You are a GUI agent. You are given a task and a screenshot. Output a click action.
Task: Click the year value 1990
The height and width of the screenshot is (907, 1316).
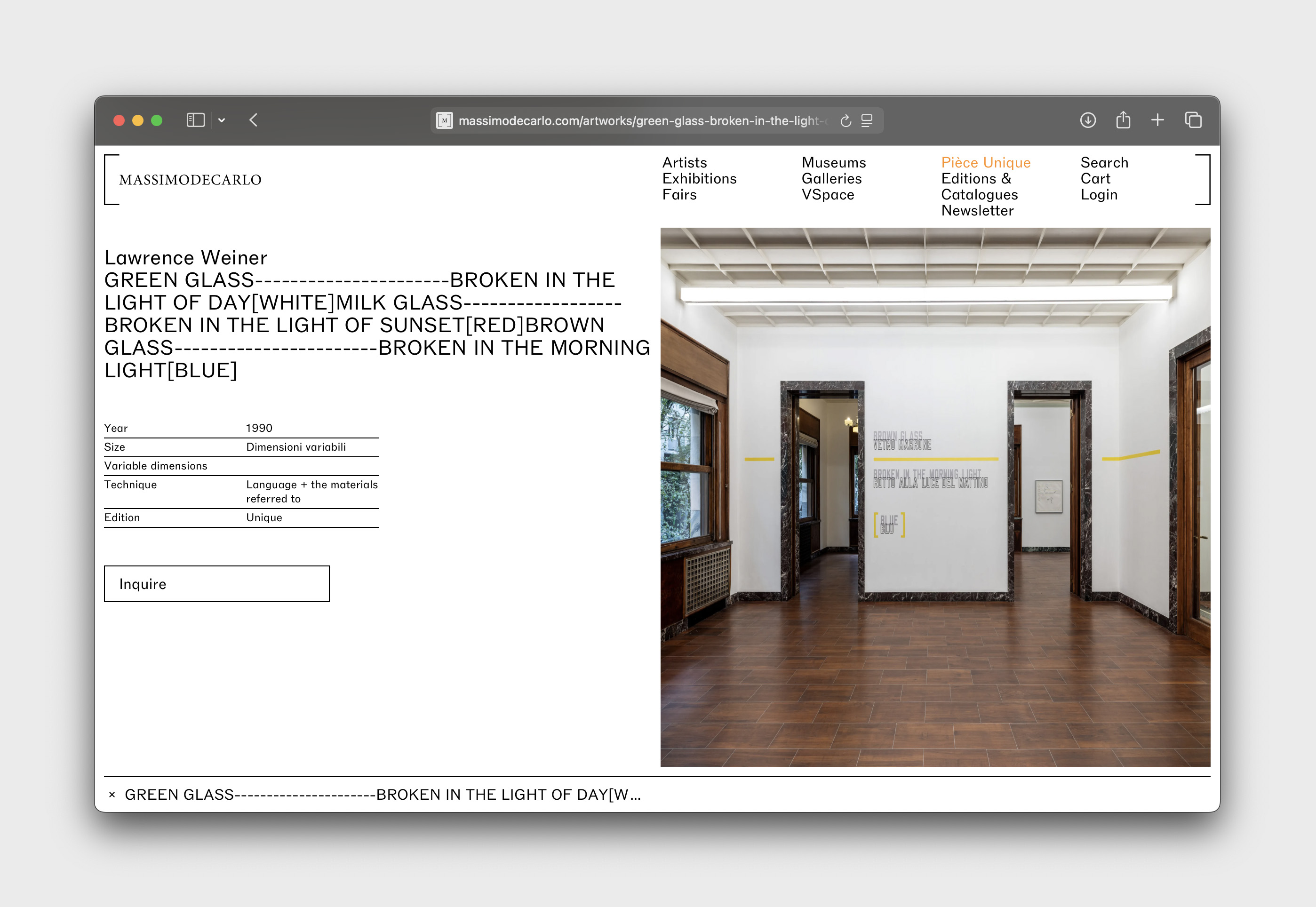(259, 428)
